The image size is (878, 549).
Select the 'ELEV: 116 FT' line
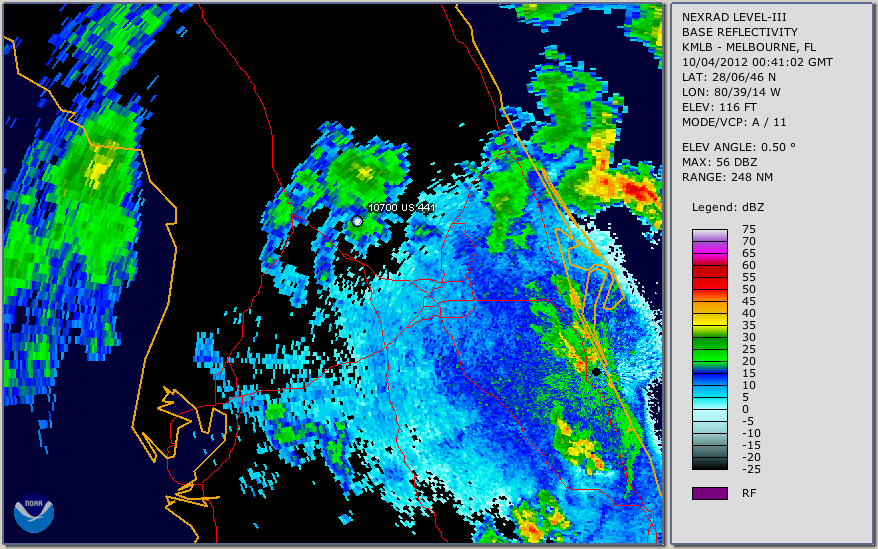click(x=719, y=107)
